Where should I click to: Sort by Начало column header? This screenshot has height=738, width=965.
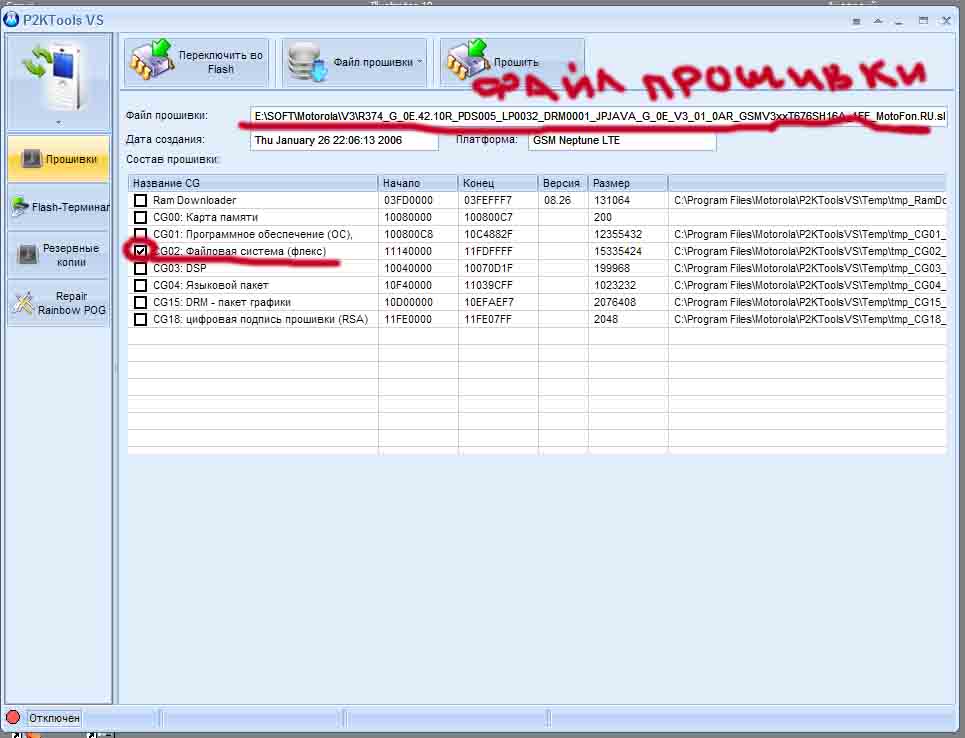[418, 183]
